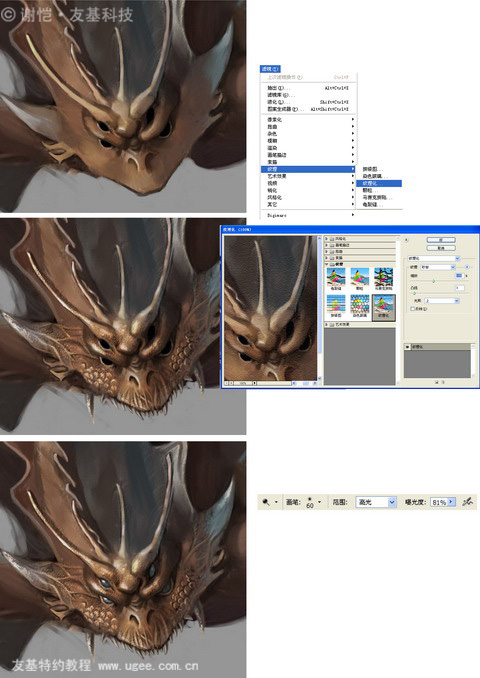Viewport: 480px width, 678px height.
Task: Pick the Mosaic Tiles filter thumbnail
Action: tap(384, 279)
